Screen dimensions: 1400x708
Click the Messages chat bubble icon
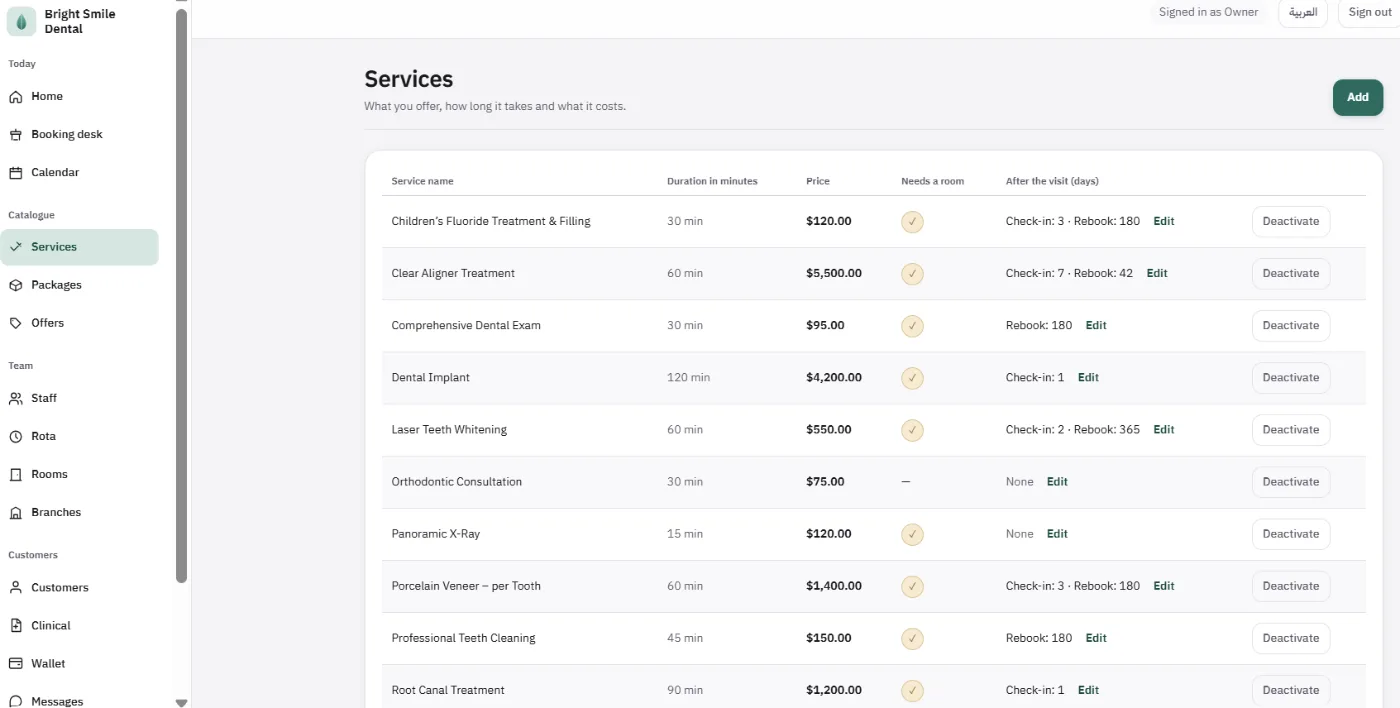coord(15,701)
